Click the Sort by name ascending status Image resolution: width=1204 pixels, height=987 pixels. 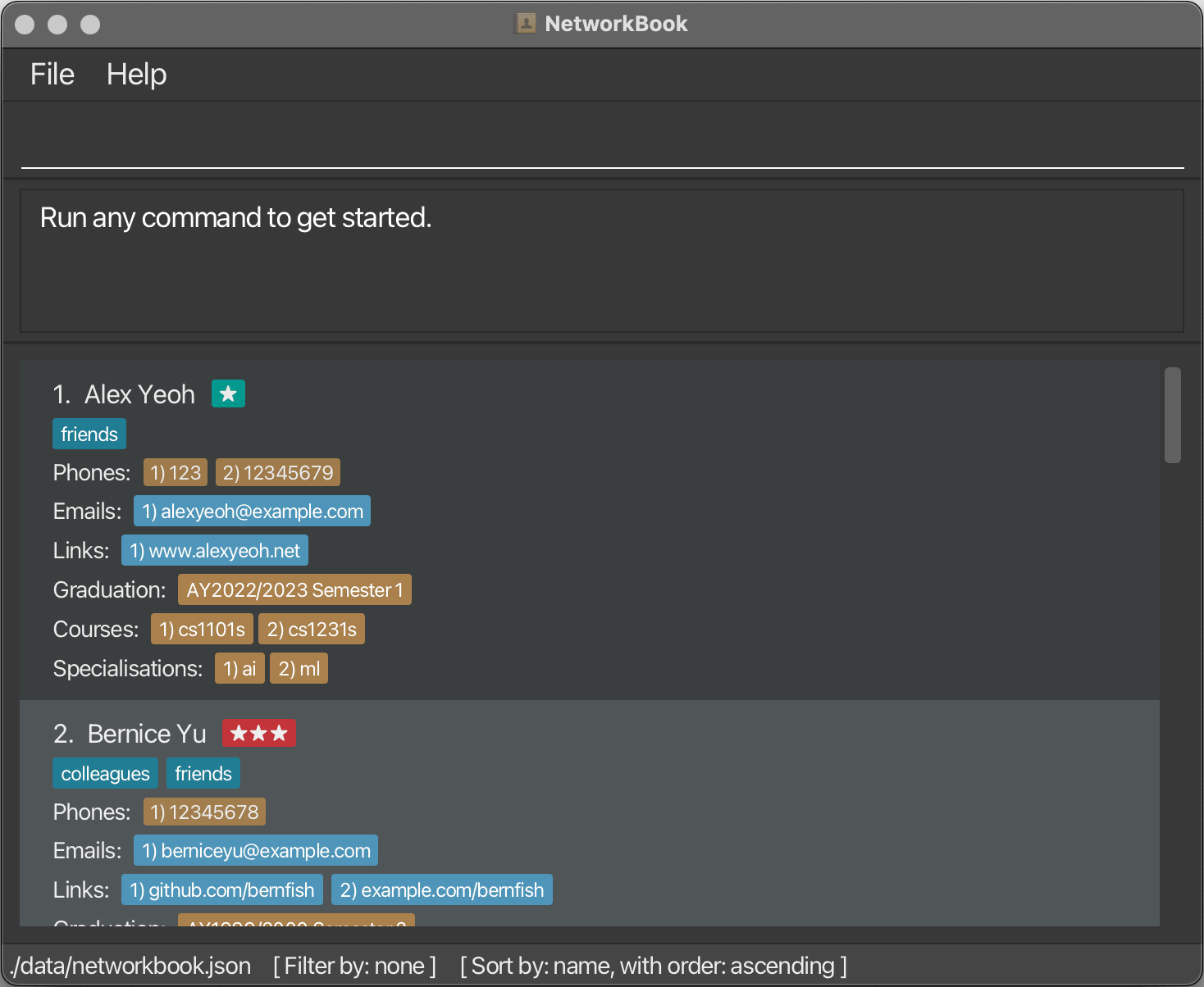[654, 966]
